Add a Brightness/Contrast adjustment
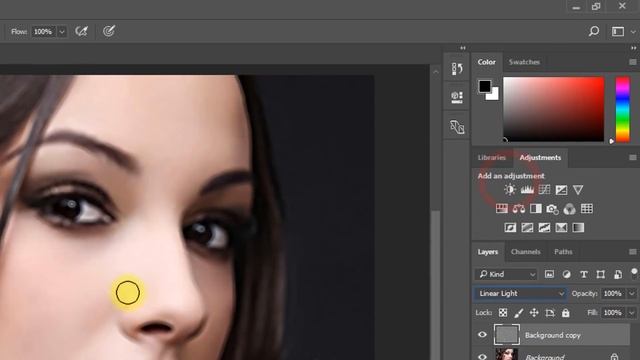The width and height of the screenshot is (640, 360). coord(510,190)
